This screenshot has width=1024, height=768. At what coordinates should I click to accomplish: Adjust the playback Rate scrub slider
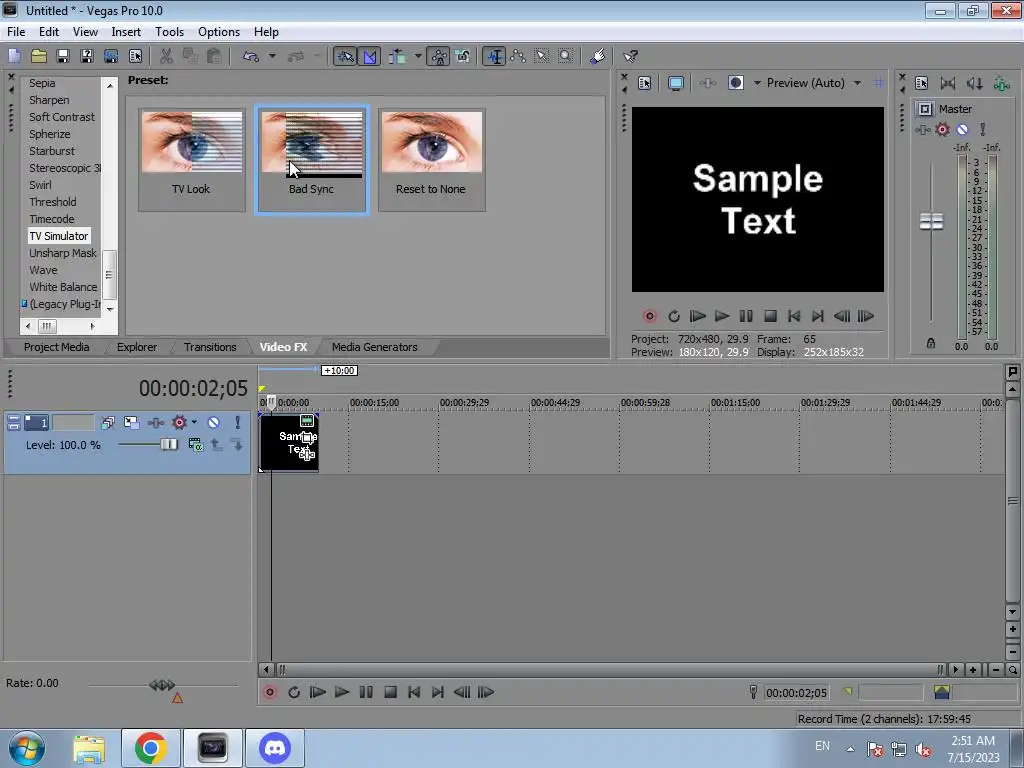pos(163,684)
